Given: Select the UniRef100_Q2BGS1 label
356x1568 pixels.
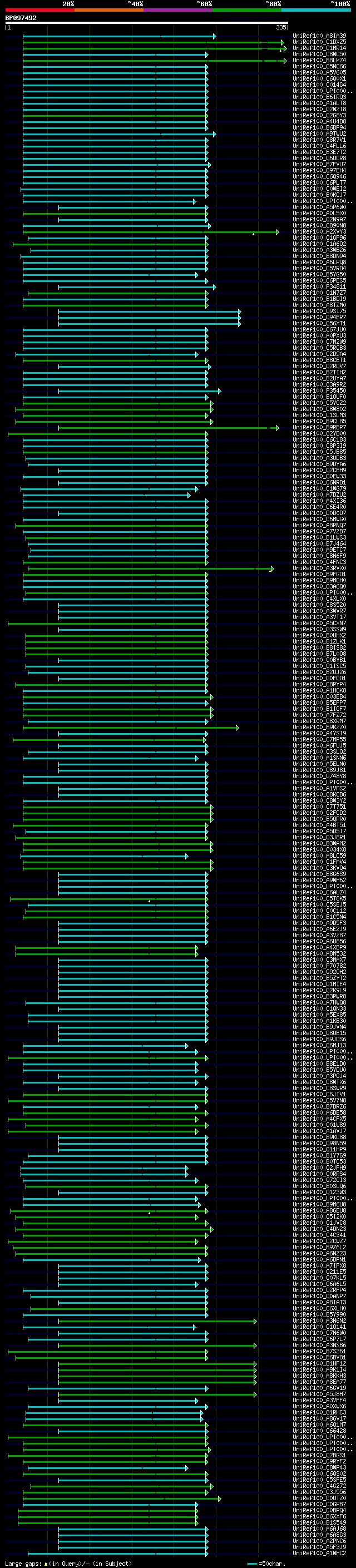Looking at the screenshot, I should (x=319, y=1456).
